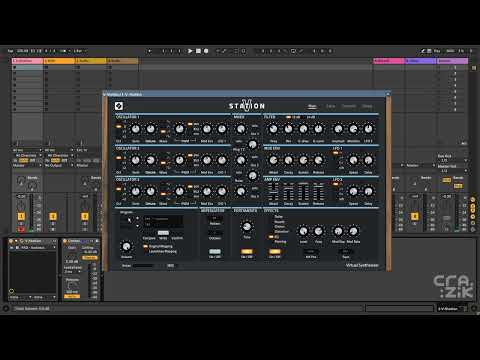Toggle track 2 activator button in mixer
The height and width of the screenshot is (360, 480).
[x=53, y=217]
